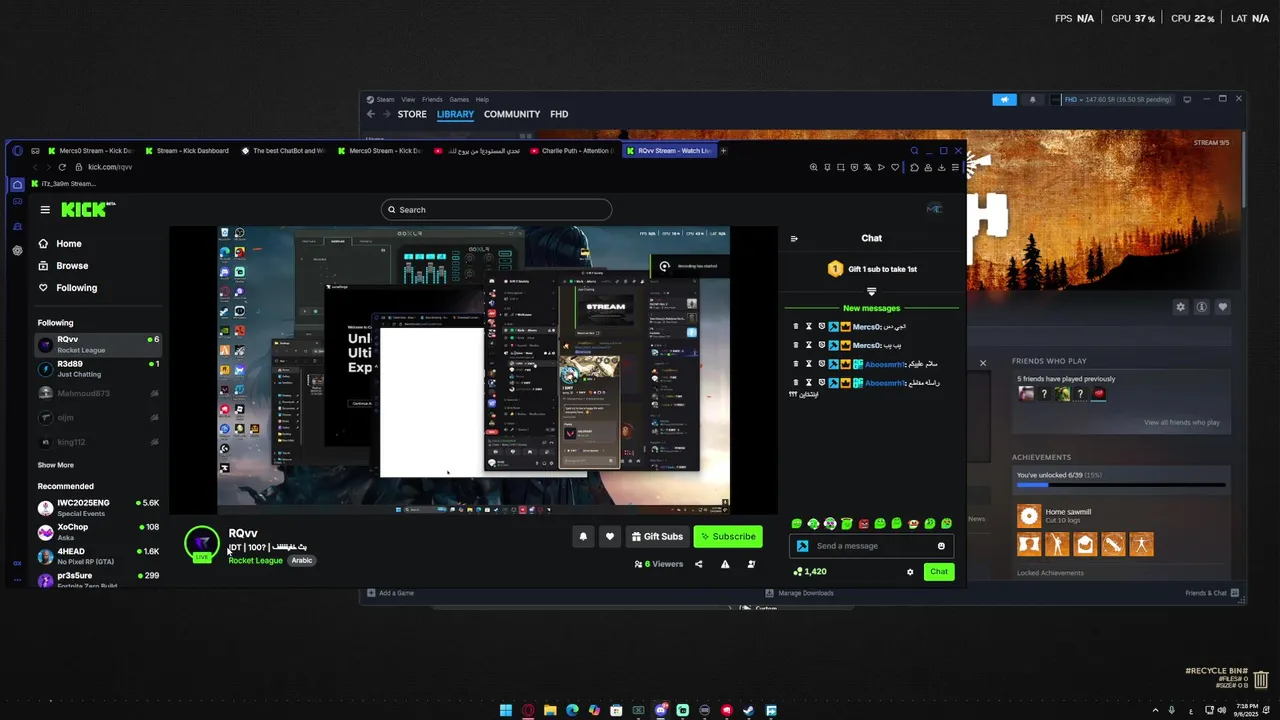Image resolution: width=1280 pixels, height=720 pixels.
Task: Click the heart follow button under stream
Action: point(609,537)
